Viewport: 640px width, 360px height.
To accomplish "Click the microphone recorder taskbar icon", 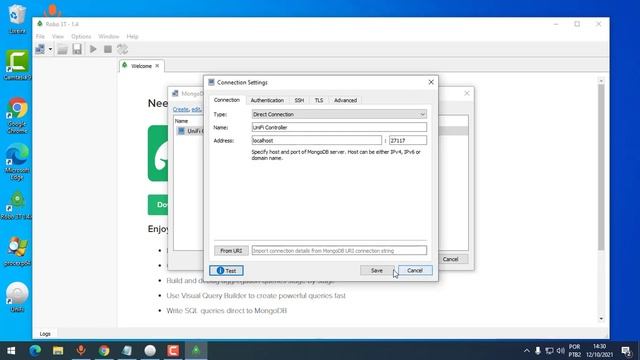I will (x=81, y=351).
